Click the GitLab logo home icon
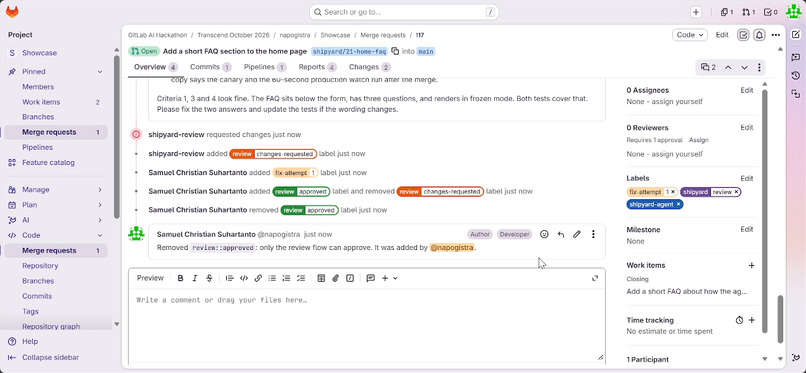The height and width of the screenshot is (373, 806). pos(12,12)
